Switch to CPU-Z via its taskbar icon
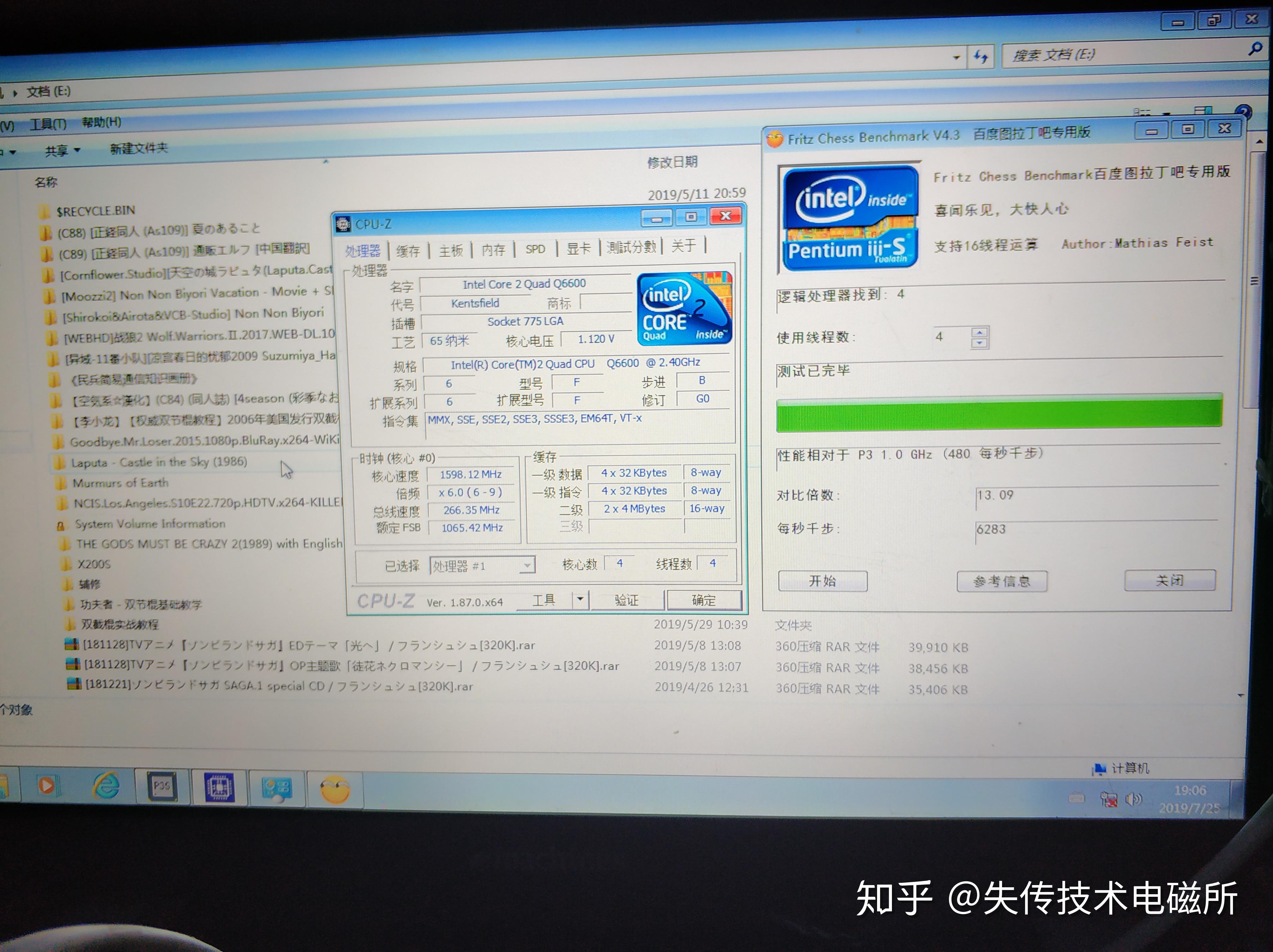Viewport: 1273px width, 952px height. coord(220,787)
